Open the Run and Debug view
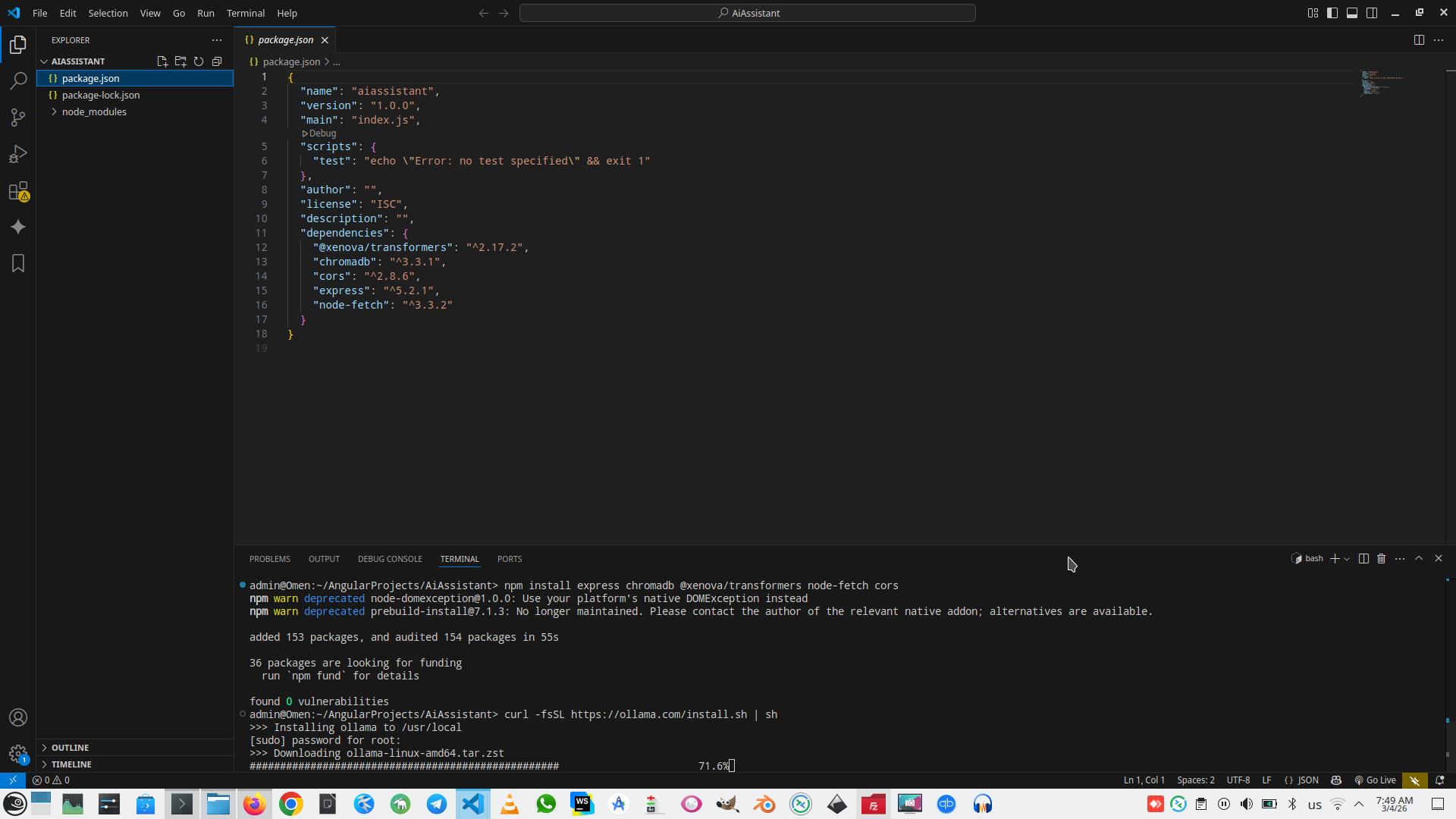This screenshot has height=819, width=1456. click(18, 154)
